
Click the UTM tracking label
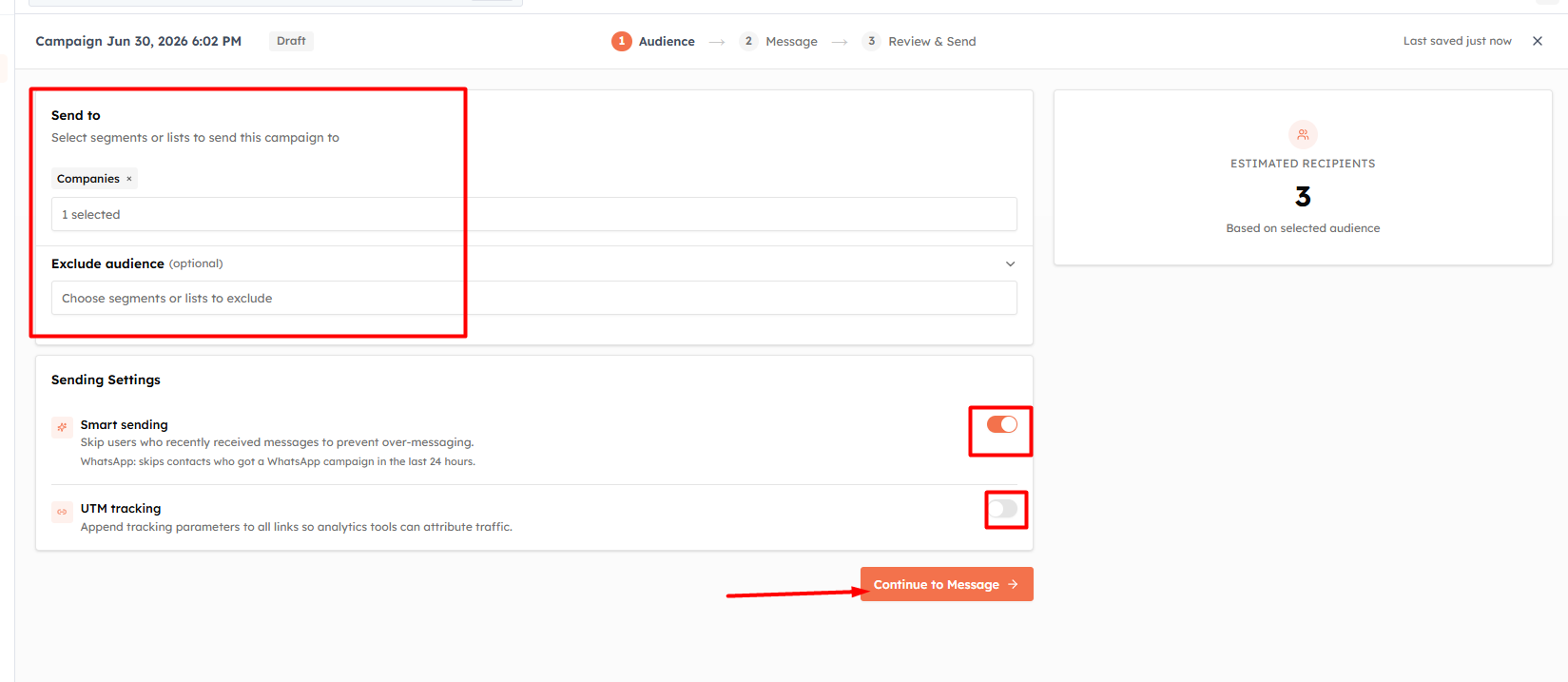pyautogui.click(x=121, y=509)
